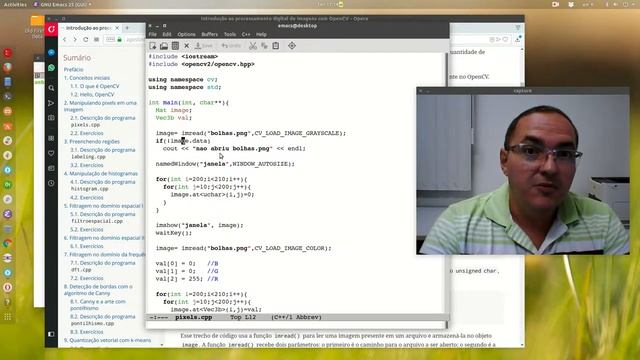Screen dimensions: 640x360
Task: Open the File menu in Emacs
Action: tap(153, 34)
